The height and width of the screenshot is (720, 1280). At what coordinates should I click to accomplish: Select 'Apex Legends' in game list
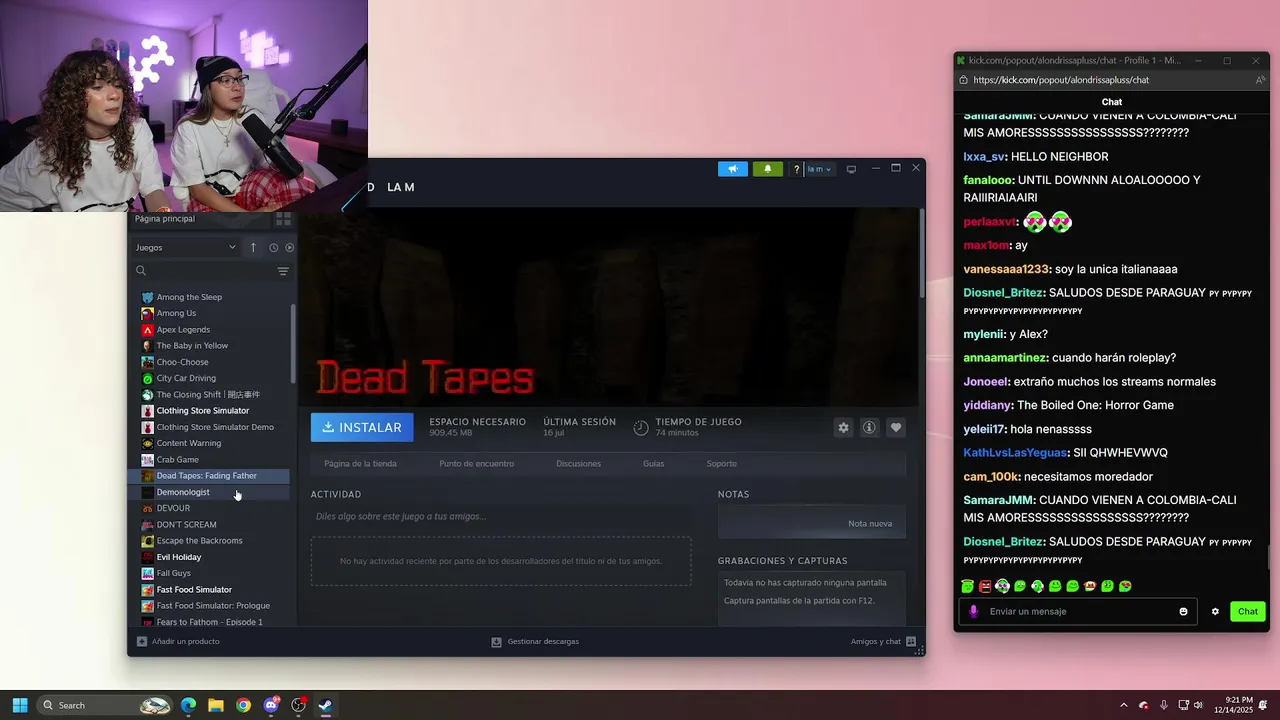tap(183, 329)
